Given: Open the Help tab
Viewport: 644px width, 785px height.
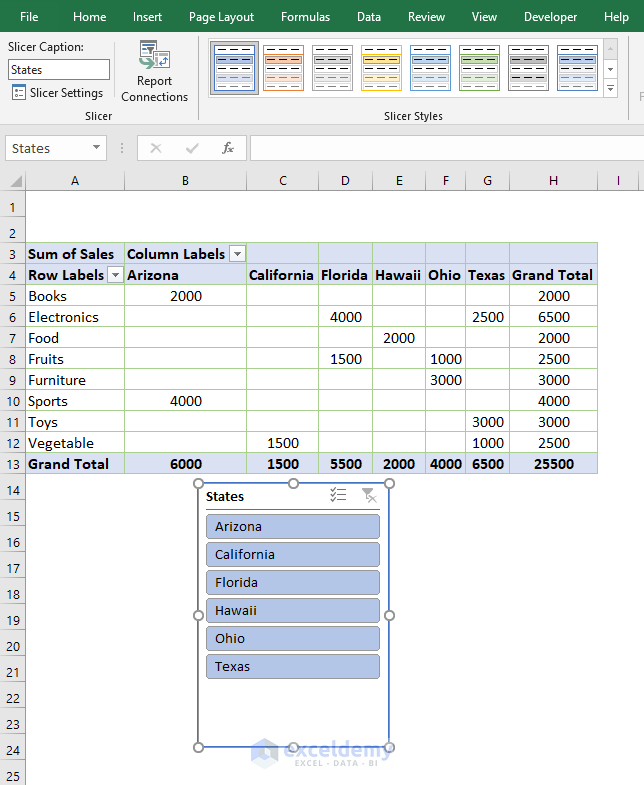Looking at the screenshot, I should pos(616,17).
